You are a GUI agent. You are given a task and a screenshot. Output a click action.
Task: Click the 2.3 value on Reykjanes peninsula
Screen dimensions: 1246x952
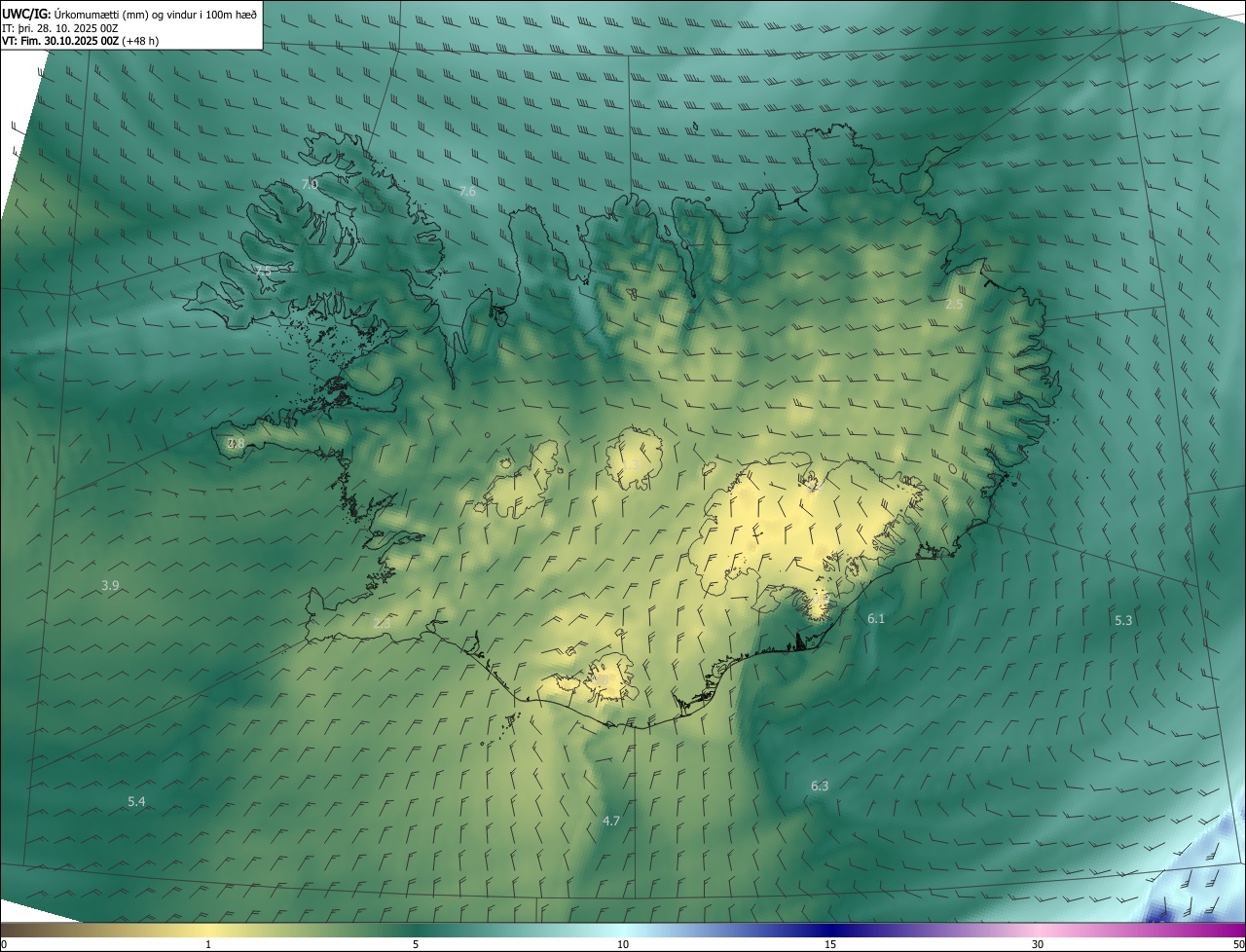382,622
